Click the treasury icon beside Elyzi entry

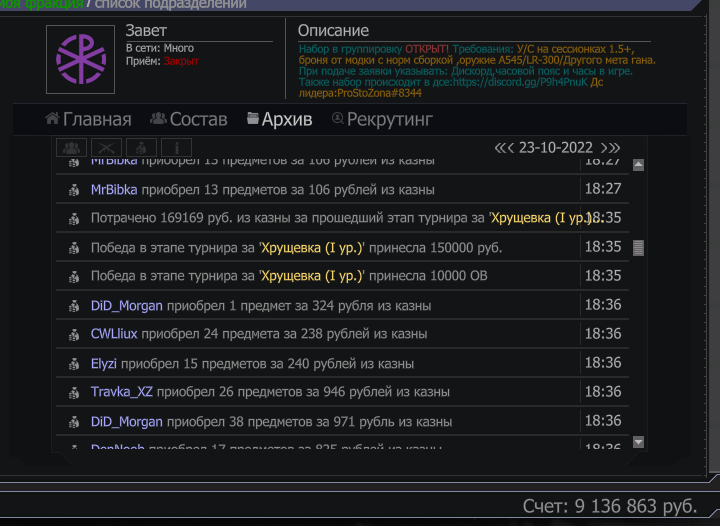[73, 364]
